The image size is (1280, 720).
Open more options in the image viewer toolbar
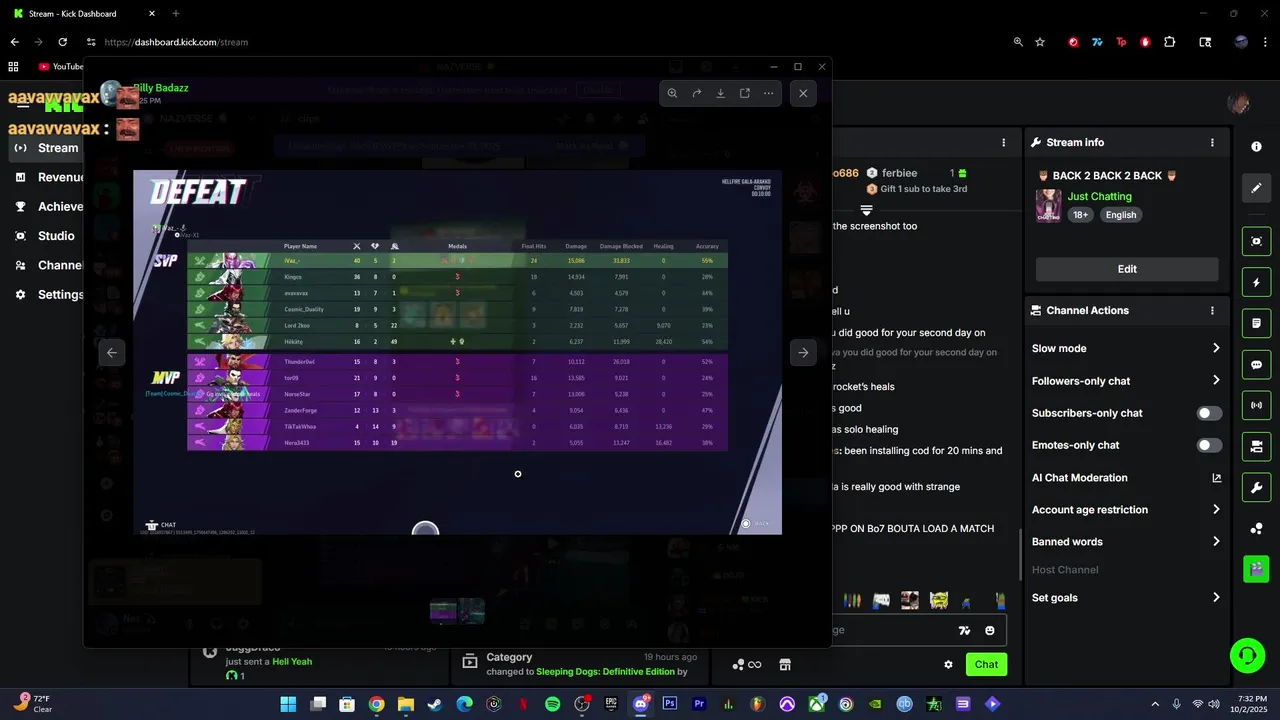coord(769,93)
